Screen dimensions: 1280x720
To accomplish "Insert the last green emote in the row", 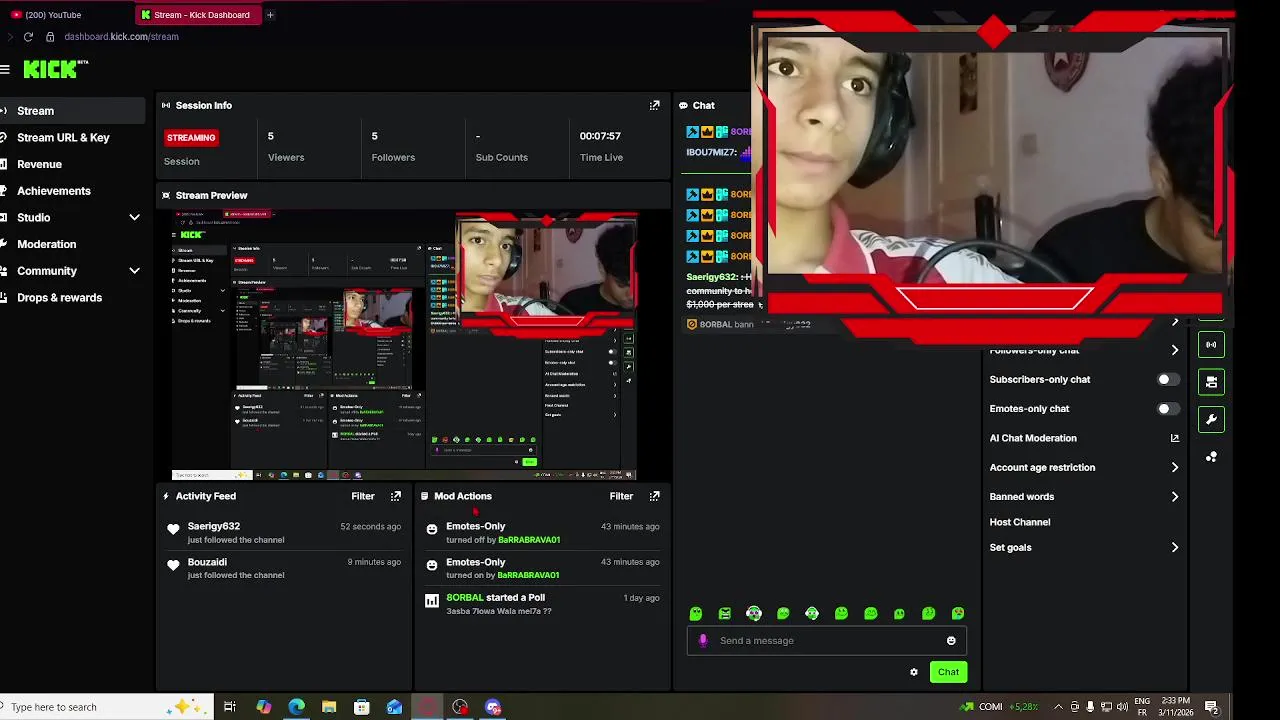I will click(x=958, y=613).
